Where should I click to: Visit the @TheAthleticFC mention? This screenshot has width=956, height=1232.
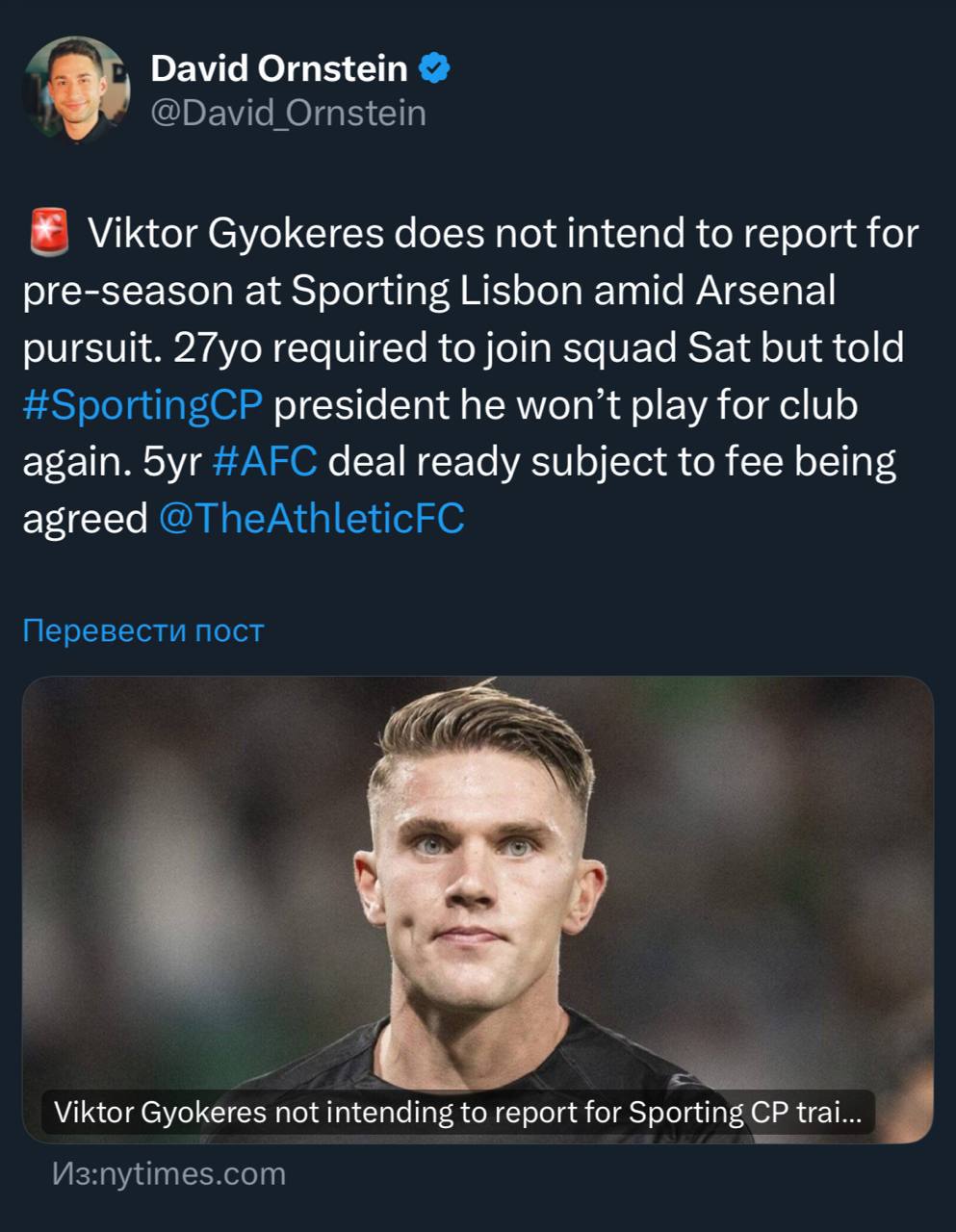pos(310,519)
